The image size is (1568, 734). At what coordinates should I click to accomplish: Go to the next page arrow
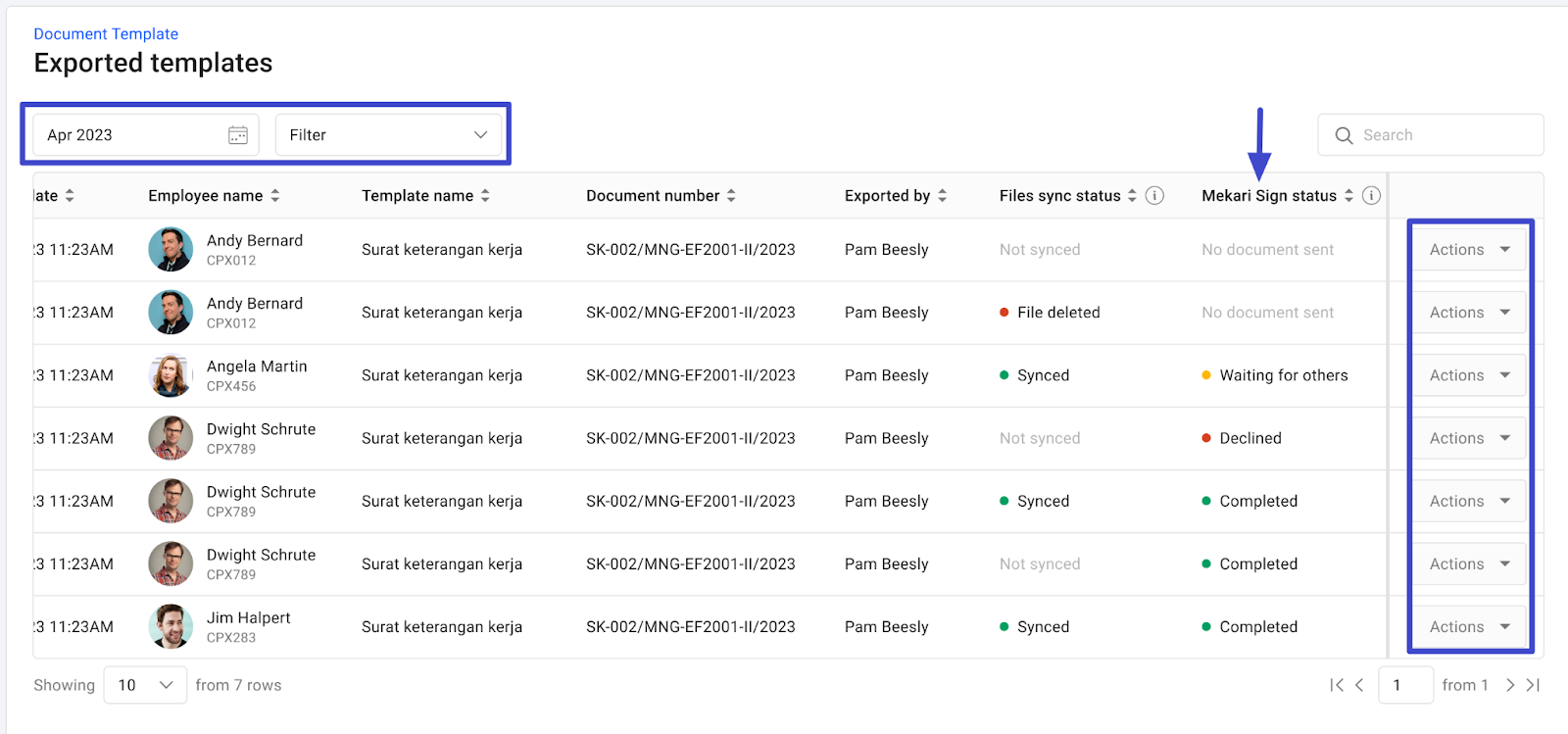coord(1510,685)
